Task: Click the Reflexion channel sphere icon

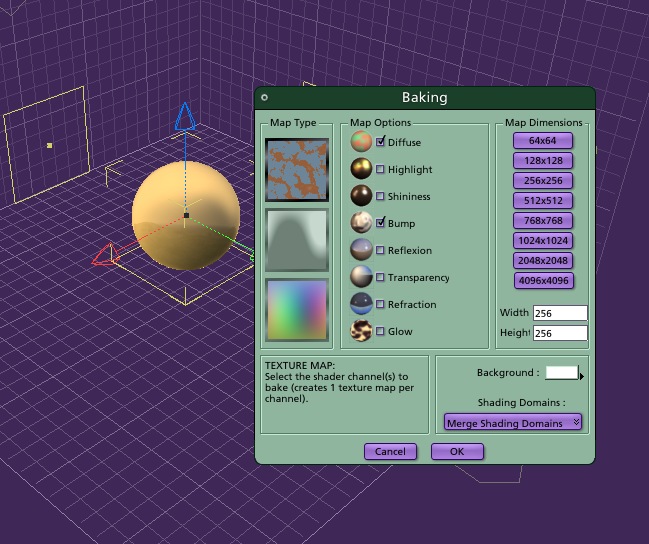Action: tap(361, 250)
